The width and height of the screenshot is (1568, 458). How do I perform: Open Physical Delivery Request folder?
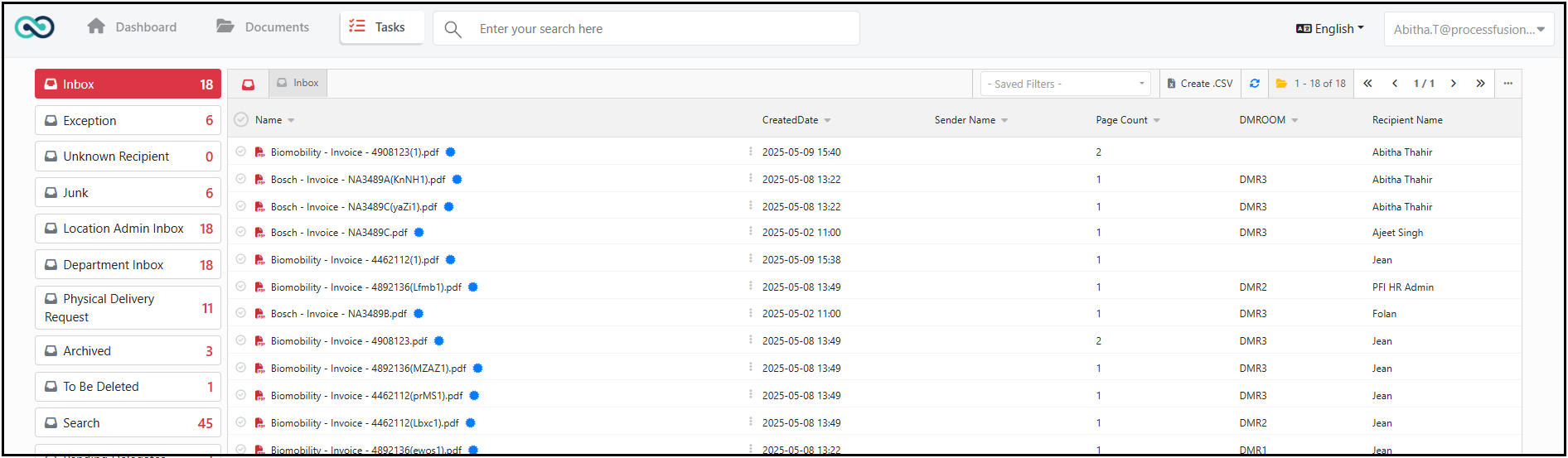tap(128, 308)
